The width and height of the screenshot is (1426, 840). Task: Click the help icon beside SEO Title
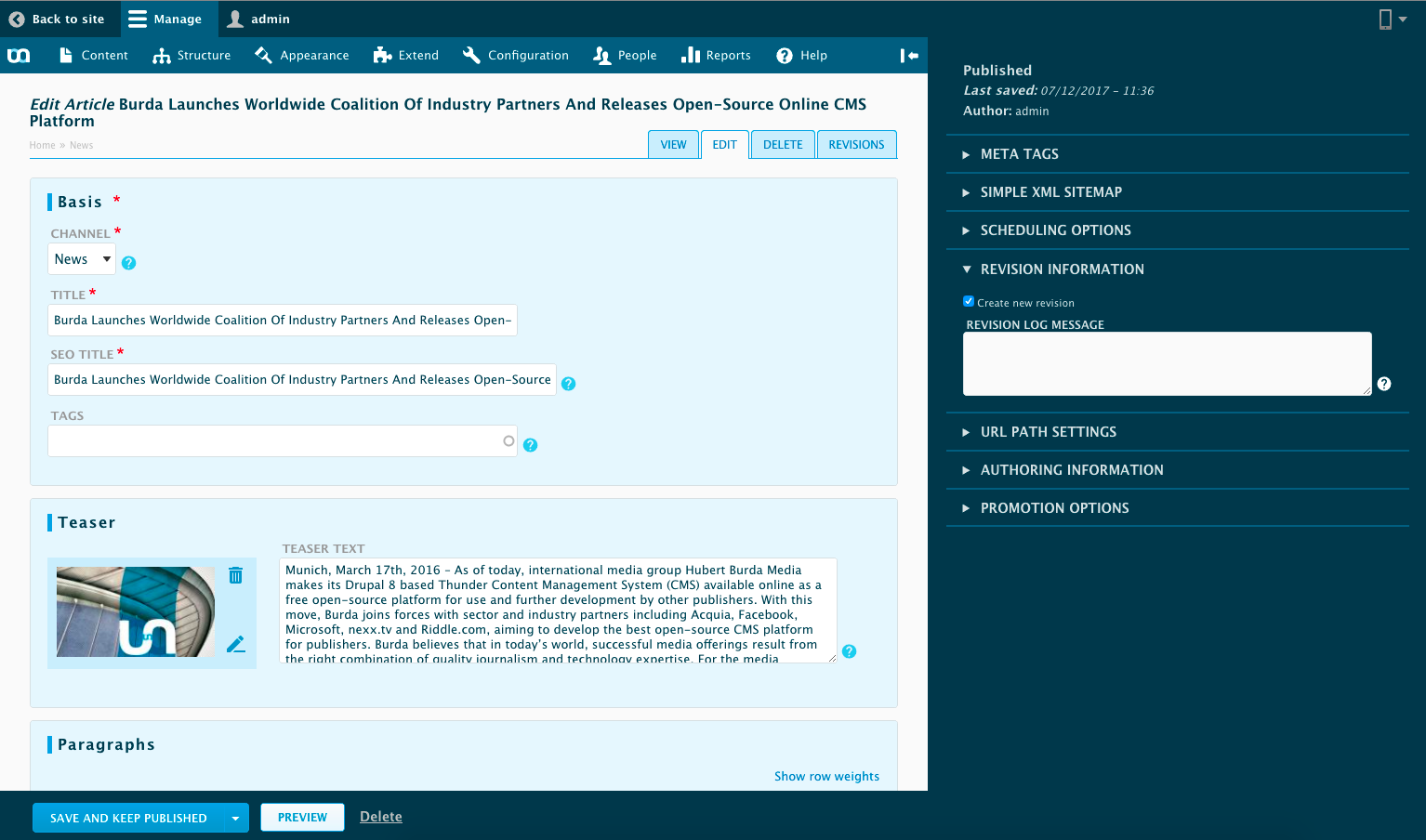pyautogui.click(x=569, y=384)
